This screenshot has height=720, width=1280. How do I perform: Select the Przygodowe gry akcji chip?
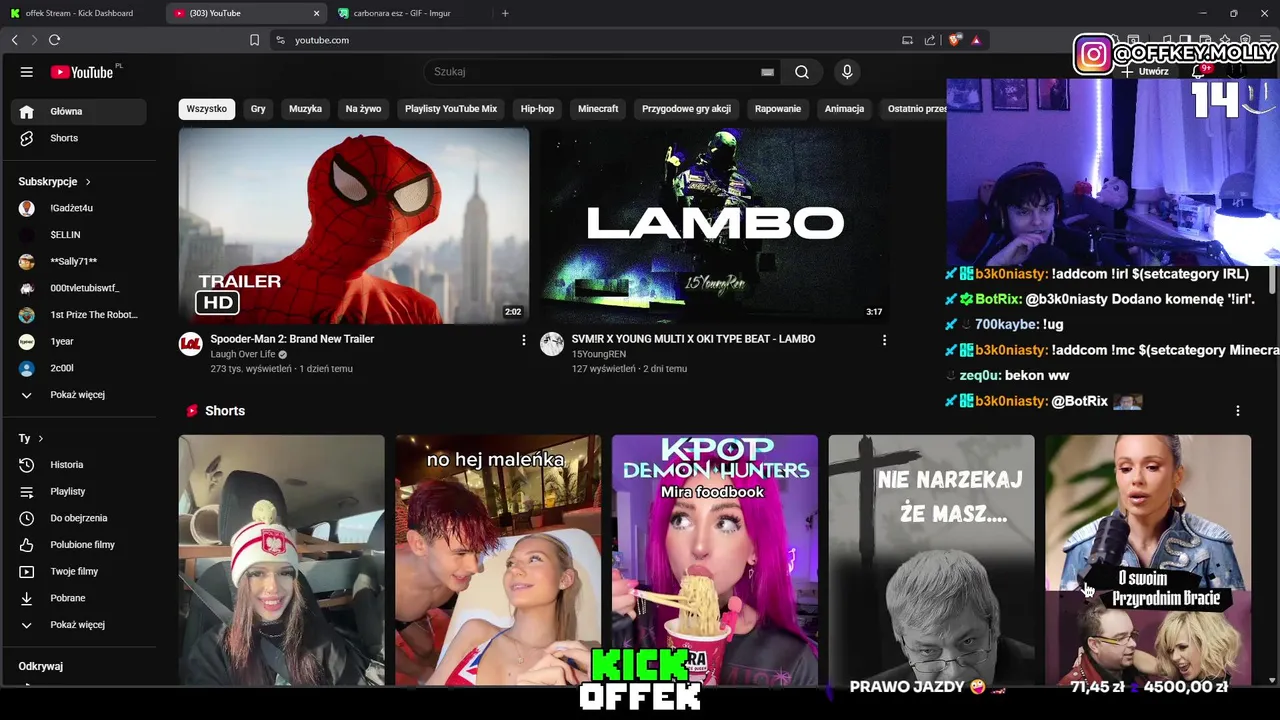(686, 109)
